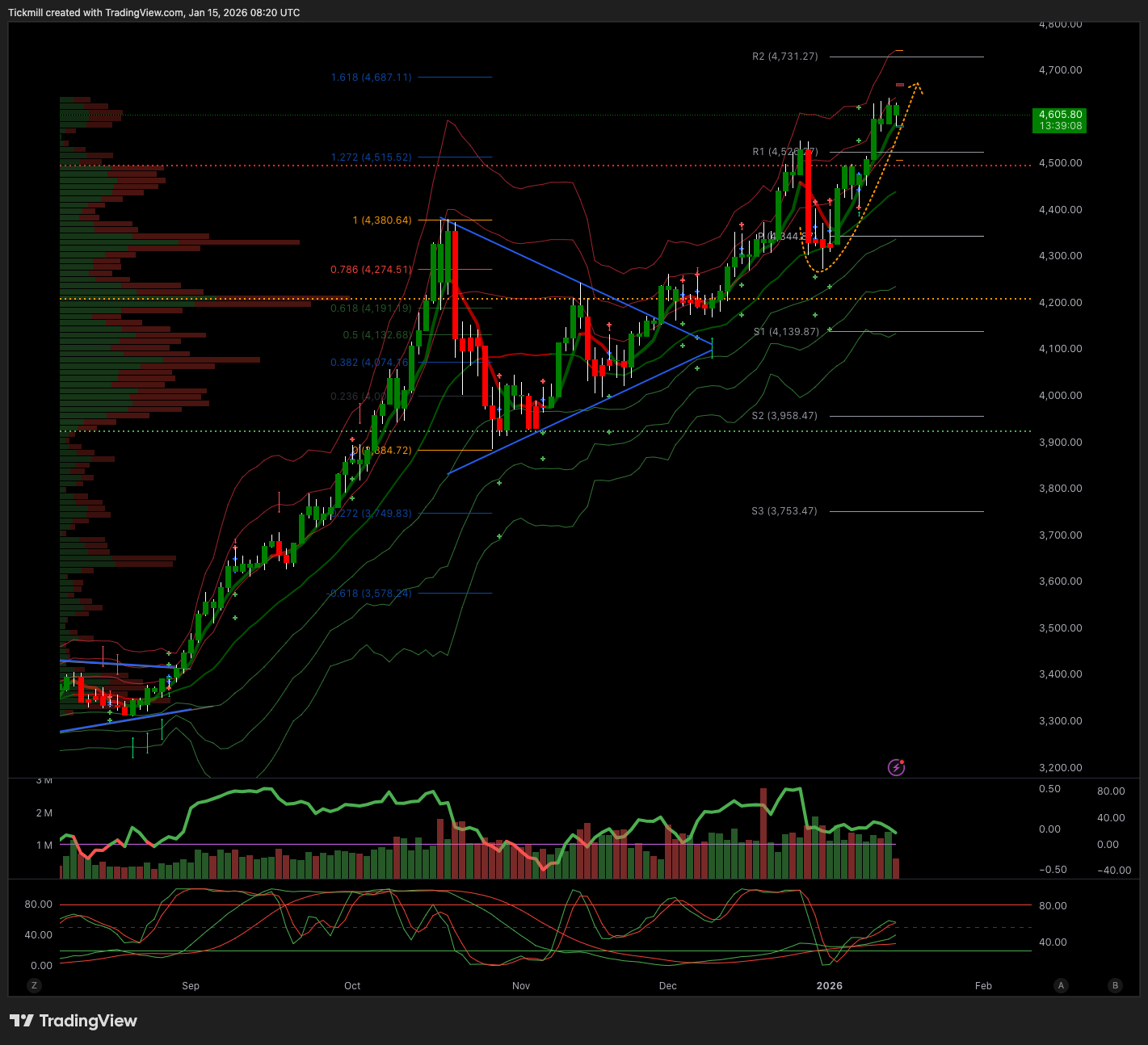
Task: Toggle the A auto-scale button
Action: click(1061, 985)
